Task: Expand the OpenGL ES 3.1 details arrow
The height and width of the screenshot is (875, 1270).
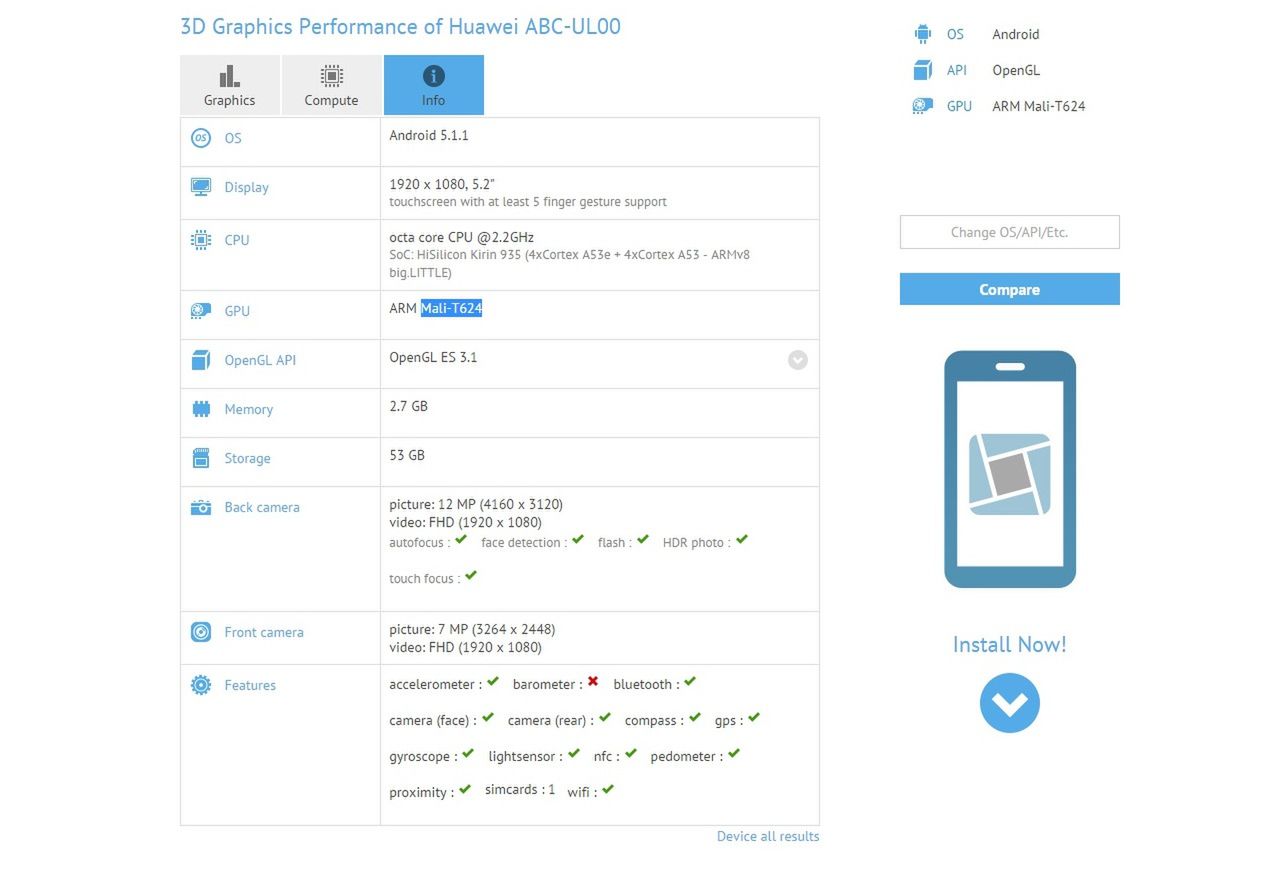Action: click(x=797, y=360)
